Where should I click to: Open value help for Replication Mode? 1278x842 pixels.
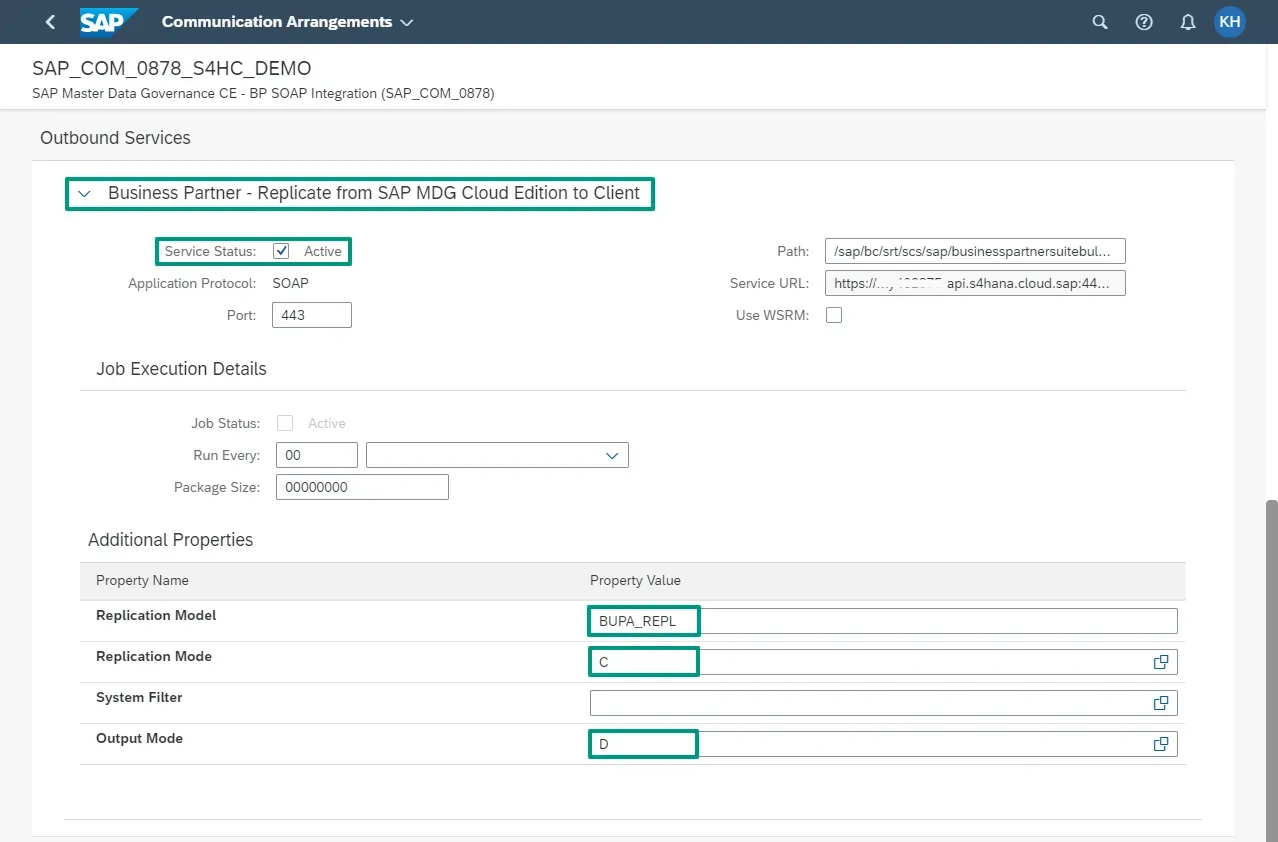1161,662
